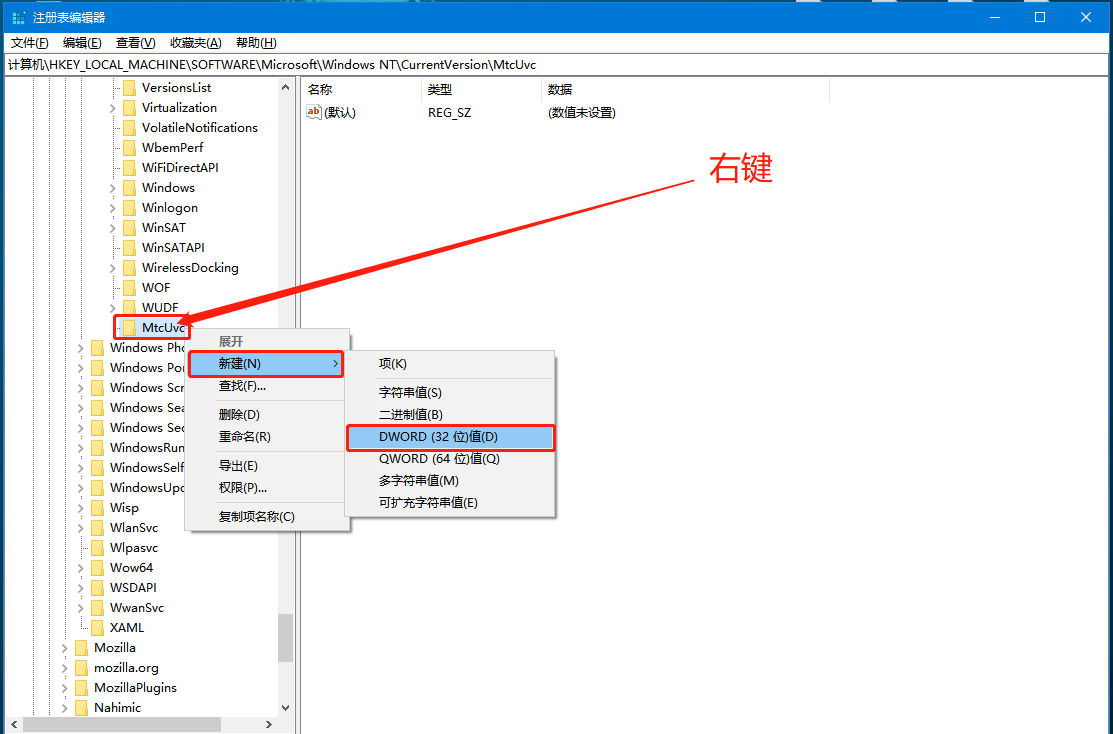Select 字符串值(S) in the submenu

[x=449, y=392]
